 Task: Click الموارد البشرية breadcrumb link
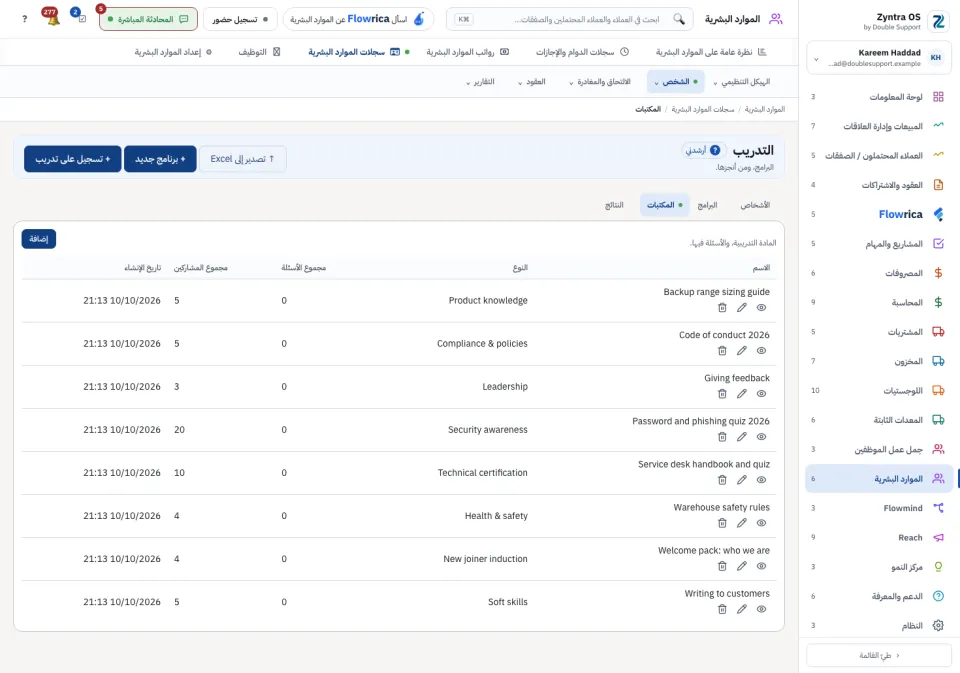(x=765, y=109)
